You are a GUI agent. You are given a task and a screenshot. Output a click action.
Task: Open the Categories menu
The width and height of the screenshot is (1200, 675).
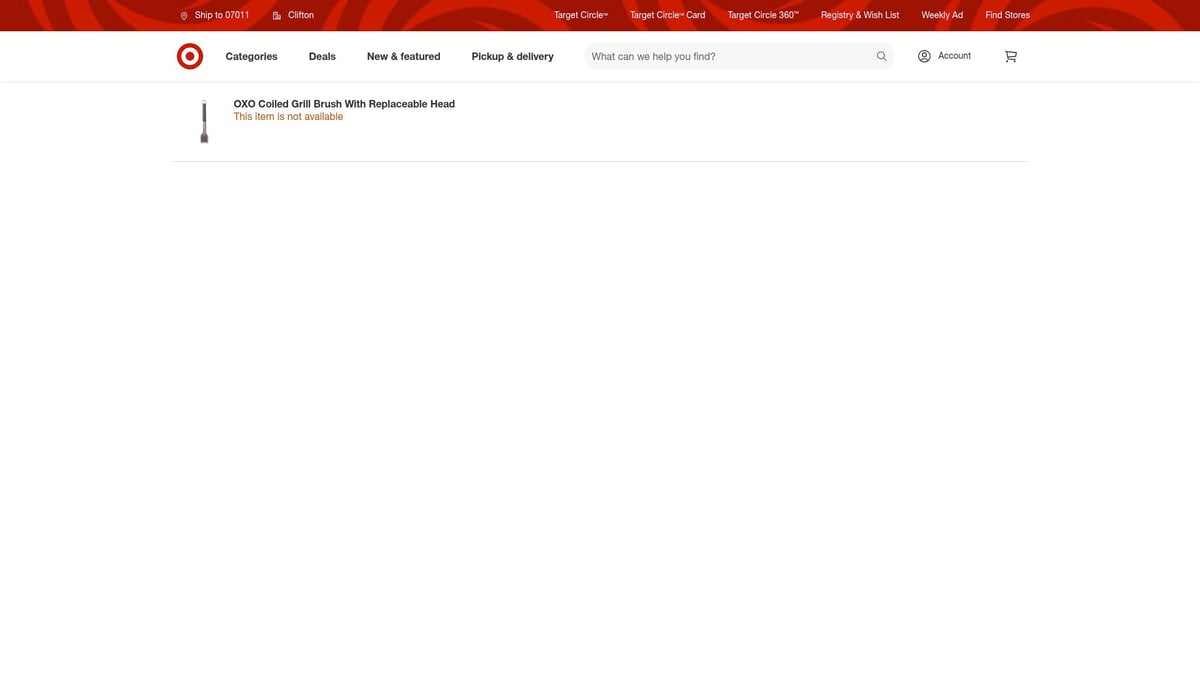click(251, 57)
